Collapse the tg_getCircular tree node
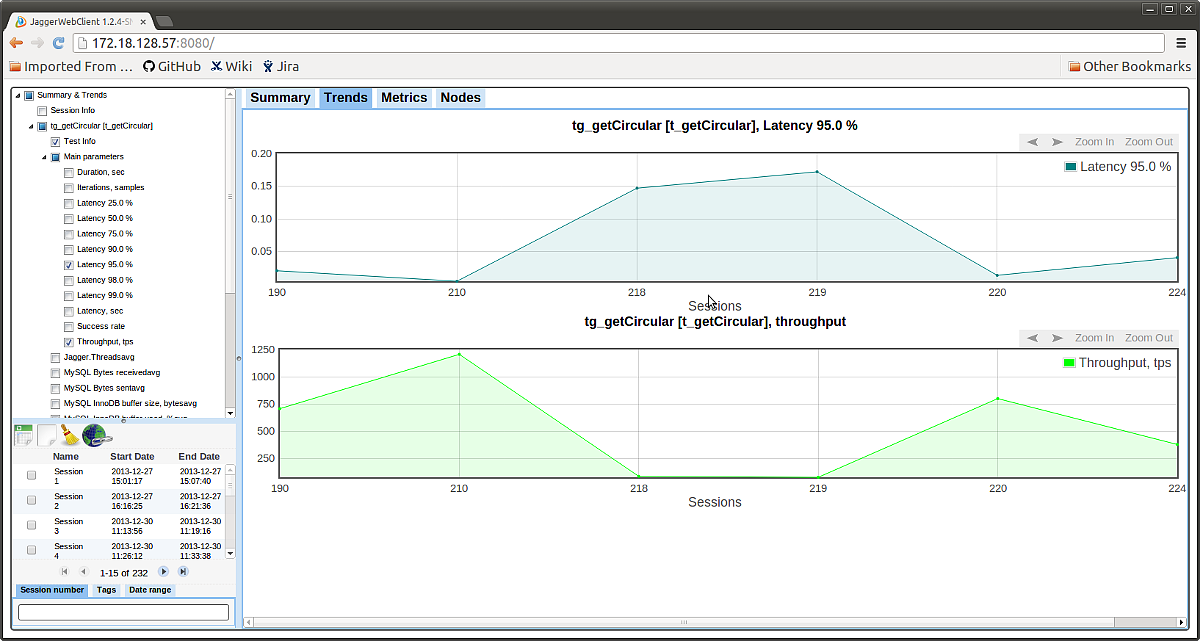 coord(31,126)
